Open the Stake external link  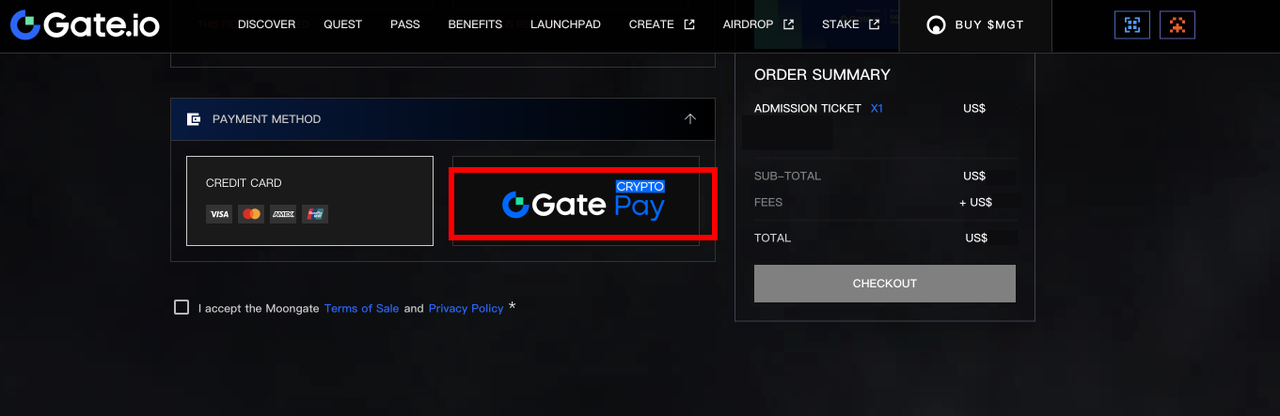pos(850,25)
